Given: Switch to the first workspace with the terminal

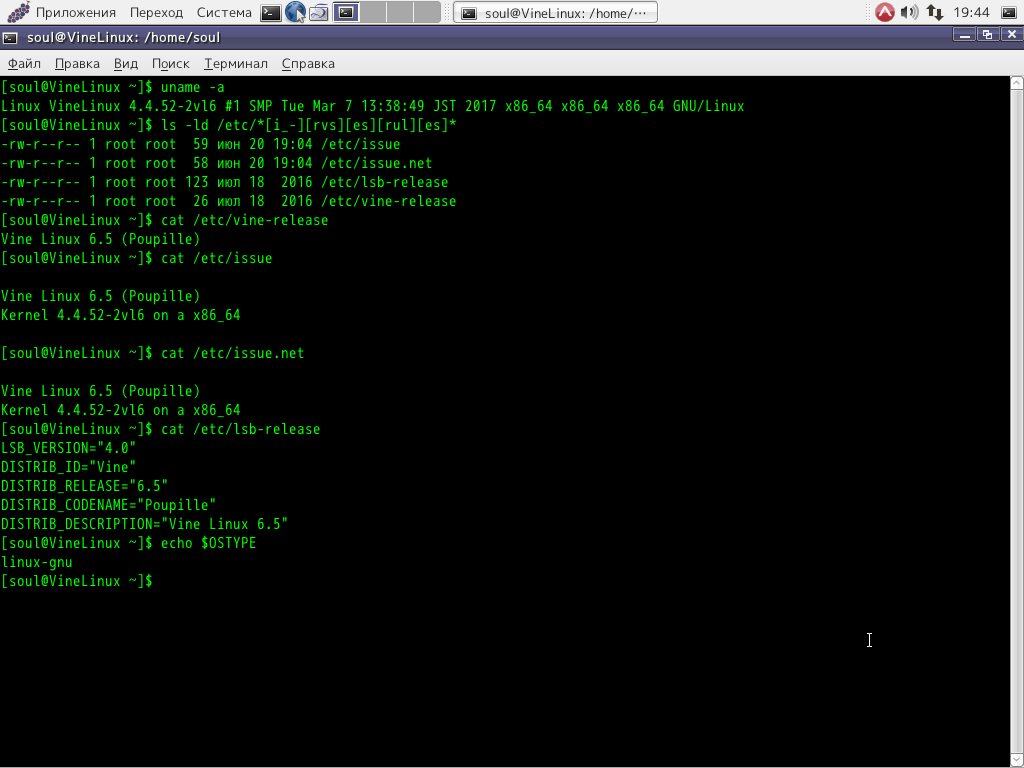Looking at the screenshot, I should (346, 12).
